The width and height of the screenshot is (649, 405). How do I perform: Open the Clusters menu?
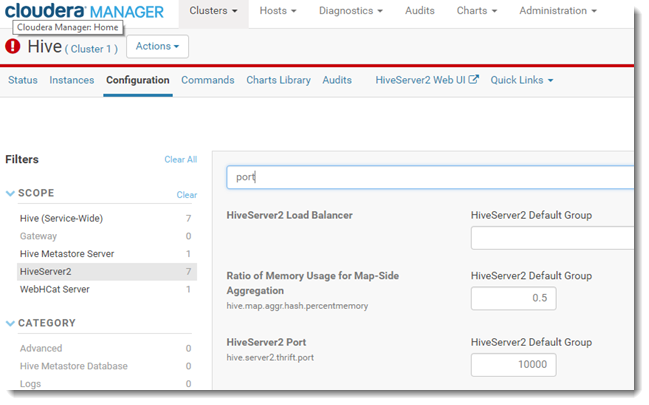pyautogui.click(x=214, y=10)
